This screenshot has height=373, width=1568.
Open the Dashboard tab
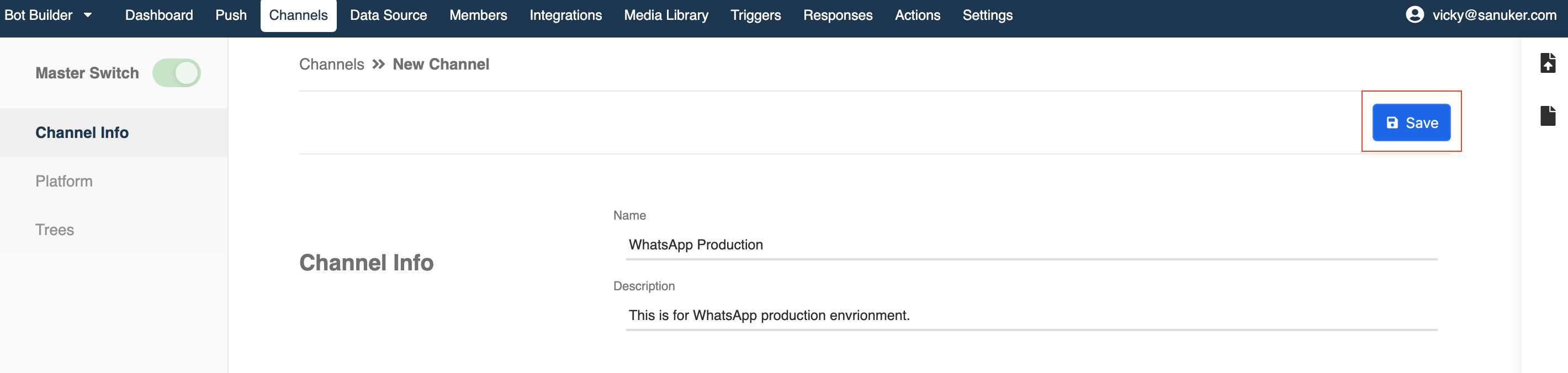click(x=159, y=15)
